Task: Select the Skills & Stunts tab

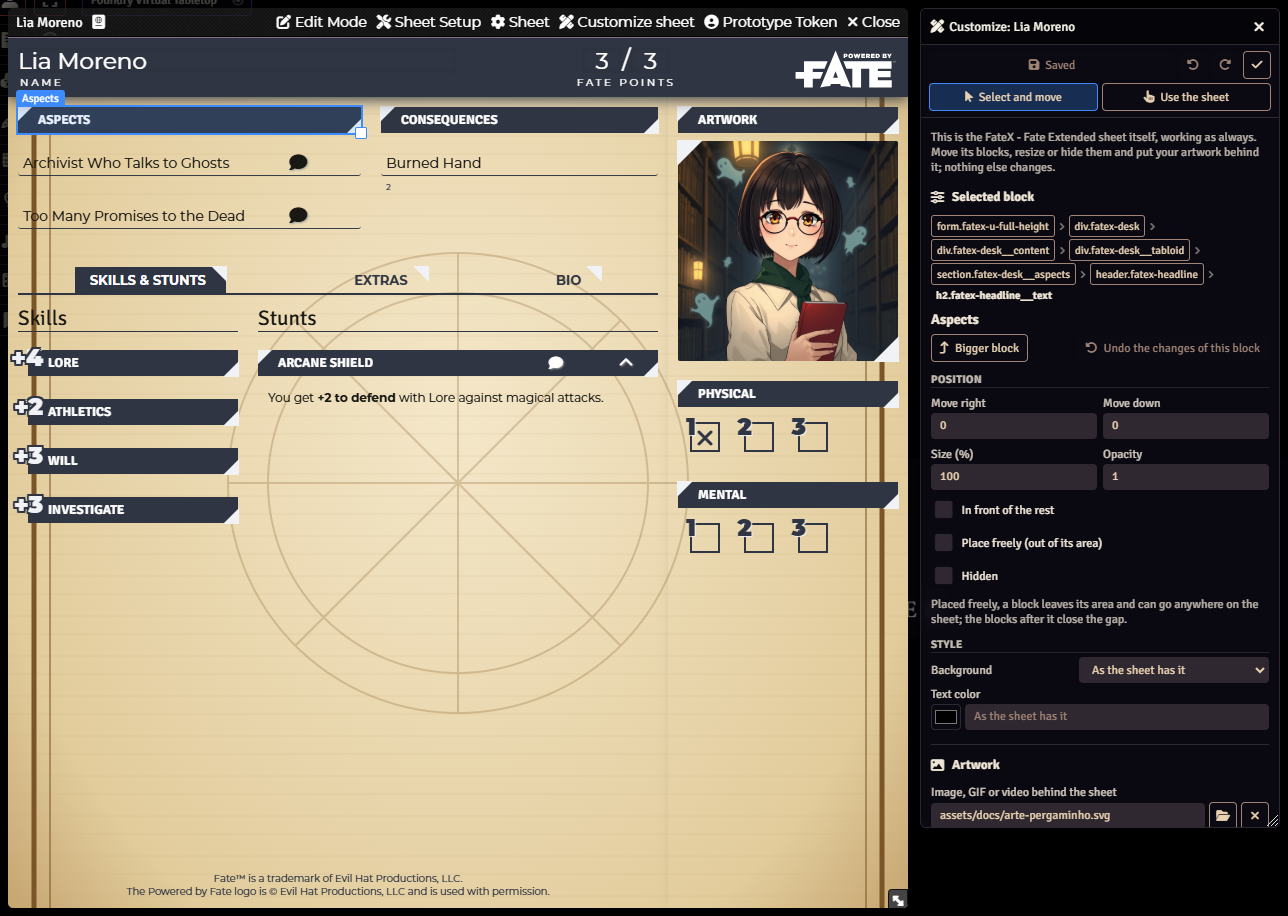Action: (x=148, y=280)
